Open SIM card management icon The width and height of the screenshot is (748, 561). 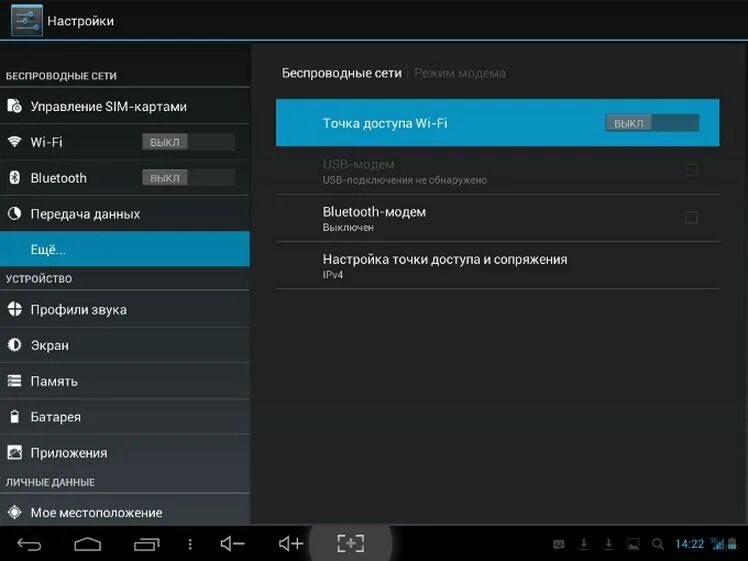(x=14, y=105)
